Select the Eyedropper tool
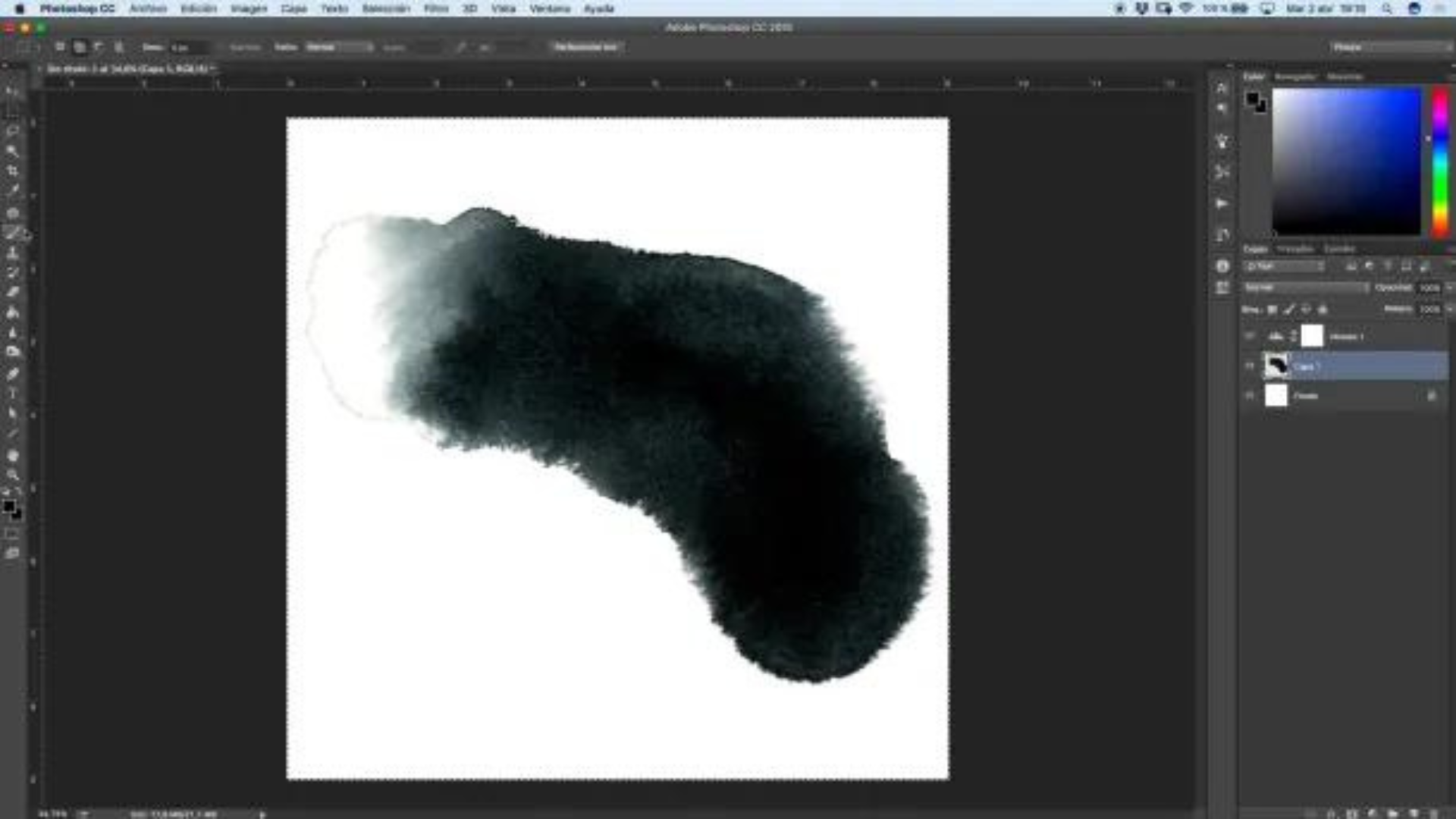Viewport: 1456px width, 819px height. [12, 190]
